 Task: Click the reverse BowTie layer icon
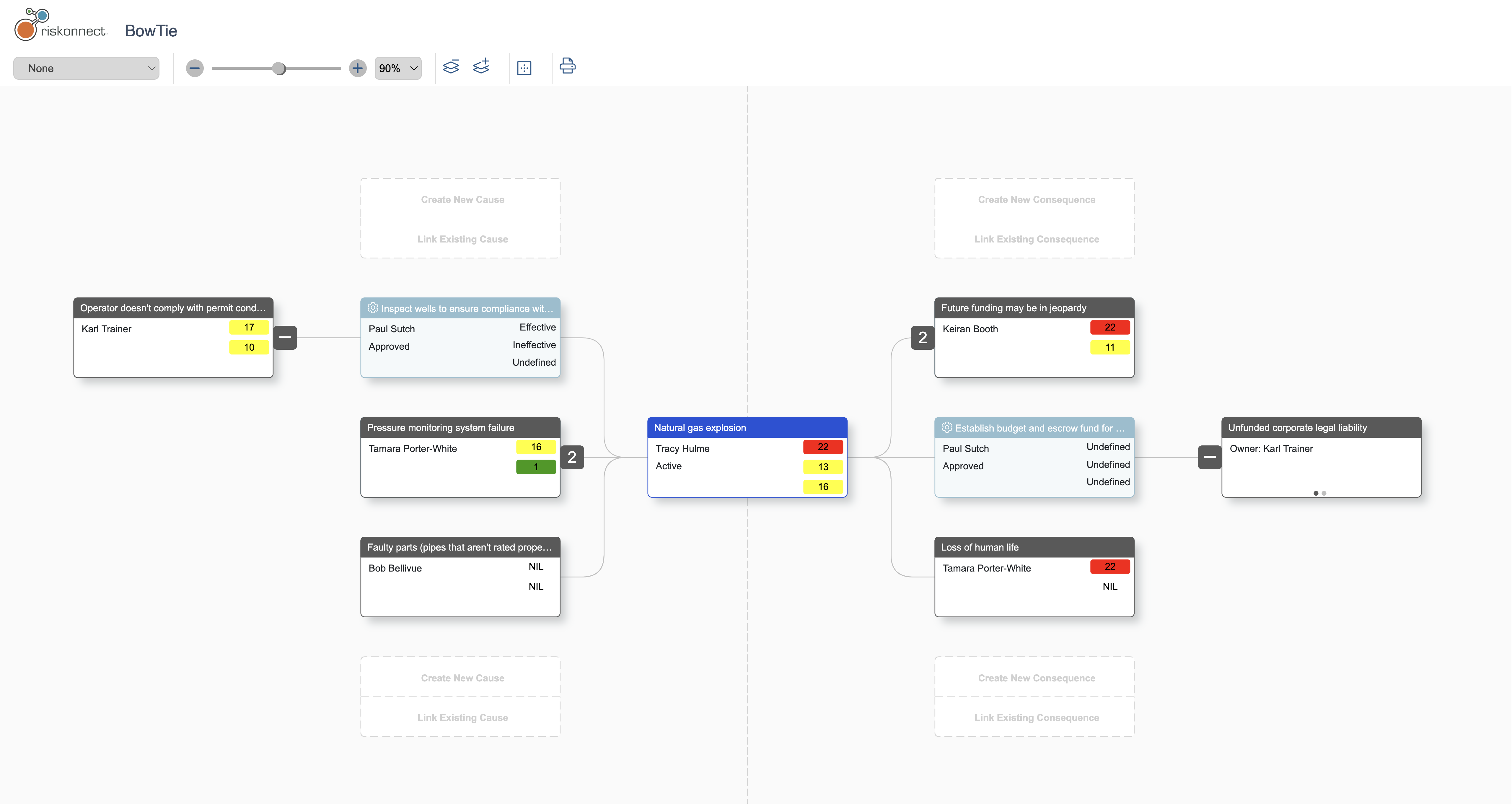point(481,67)
